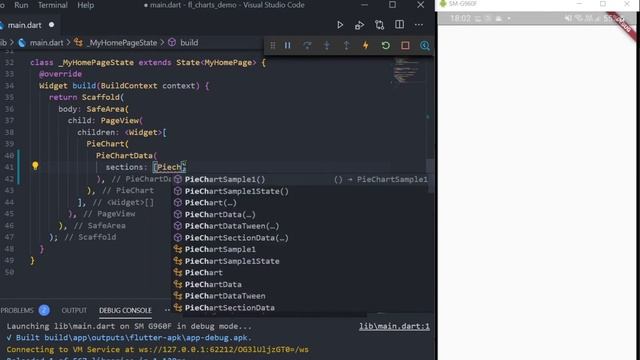Click the 'Connecting to VM Service' console line
Viewport: 640px width, 360px height.
coord(158,349)
